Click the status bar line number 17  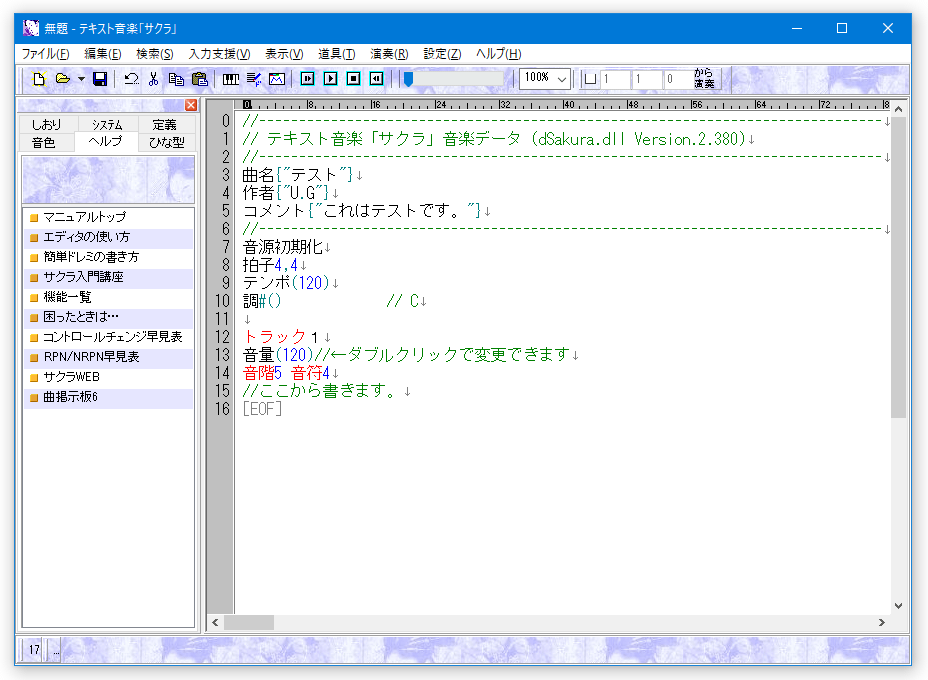[x=34, y=650]
